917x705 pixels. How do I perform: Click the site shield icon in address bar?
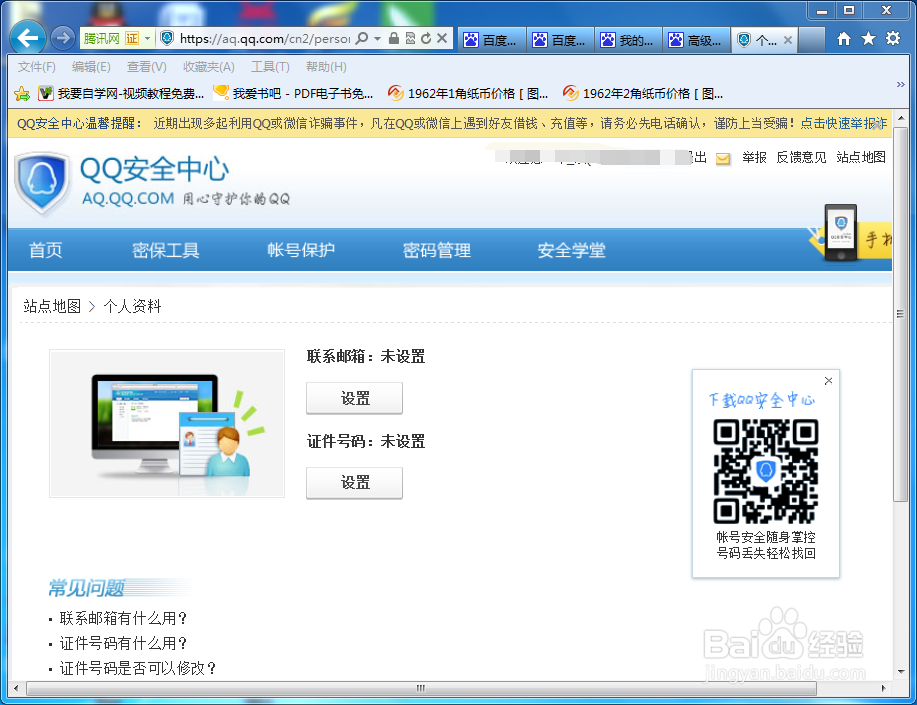click(x=167, y=39)
